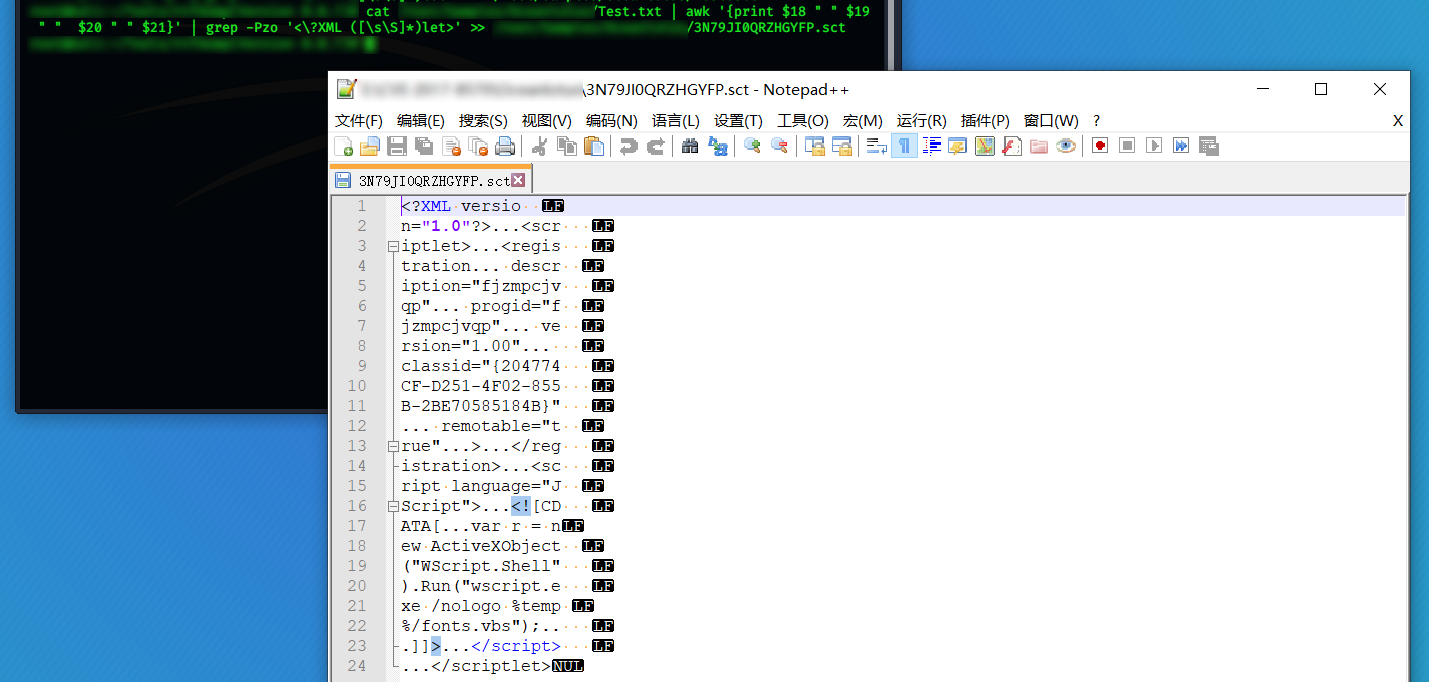
Task: Click the </script> tag on line 23
Action: (516, 646)
